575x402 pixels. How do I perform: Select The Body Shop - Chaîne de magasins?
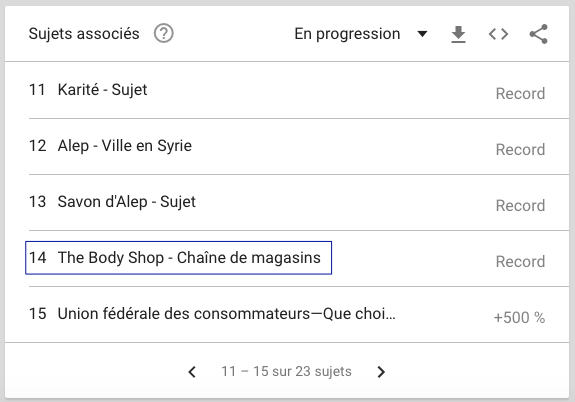[x=179, y=258]
